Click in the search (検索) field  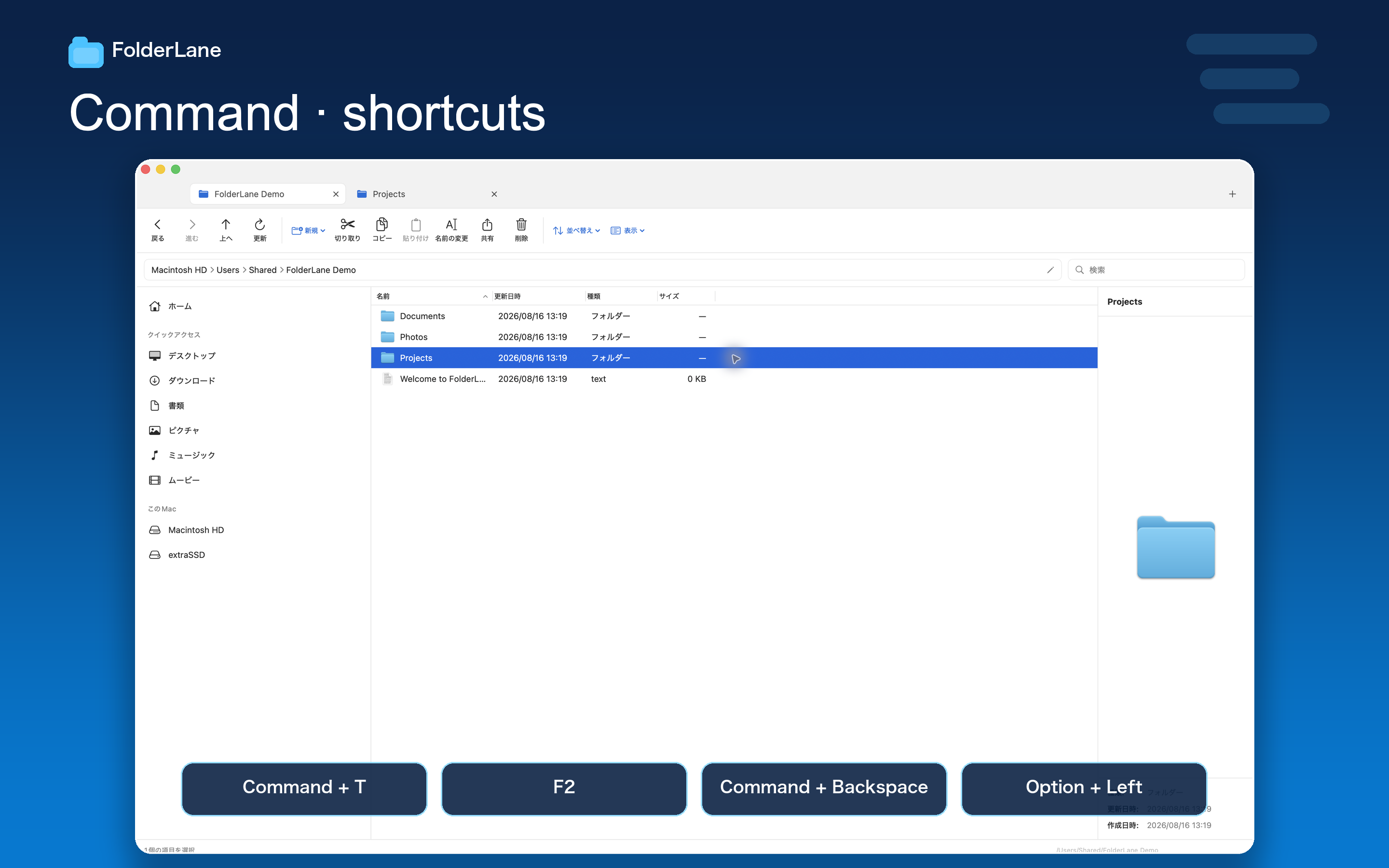pos(1156,270)
